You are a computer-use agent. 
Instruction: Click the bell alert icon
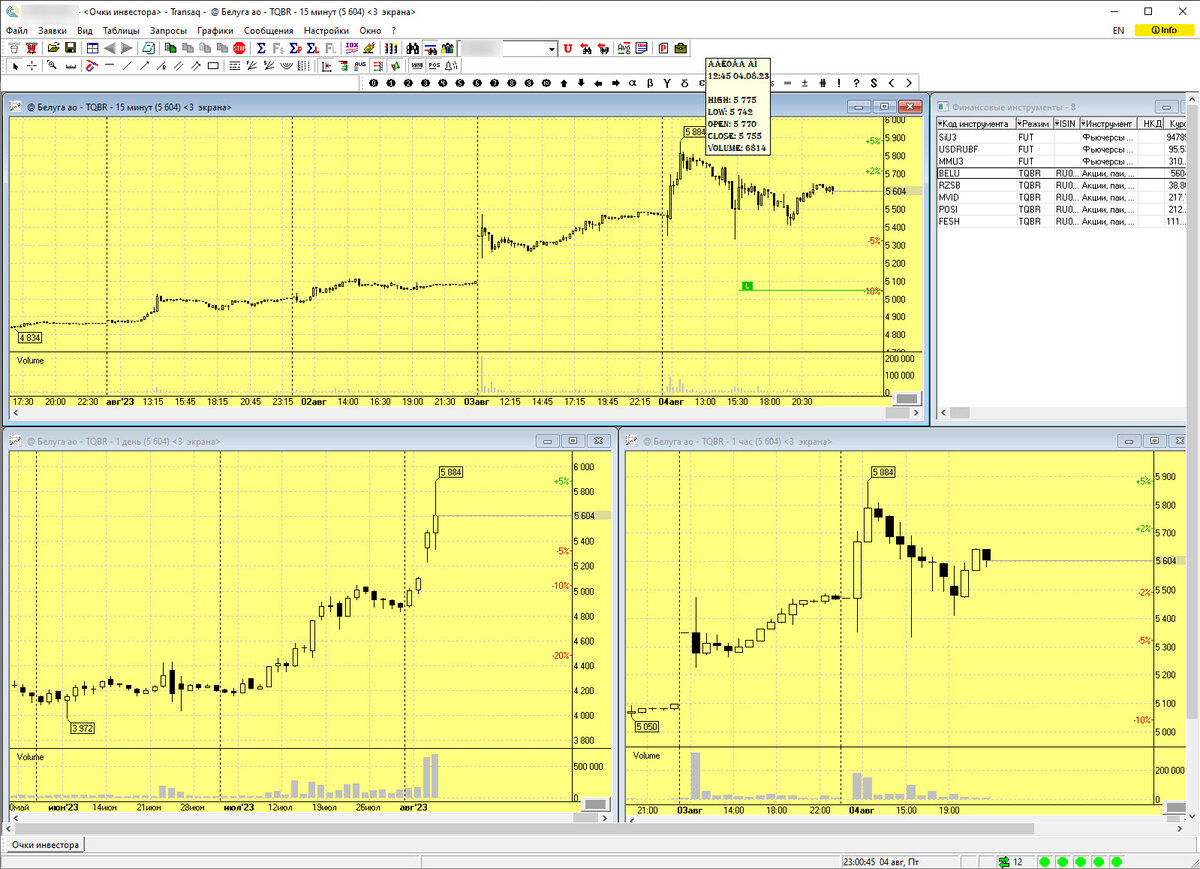click(x=451, y=65)
